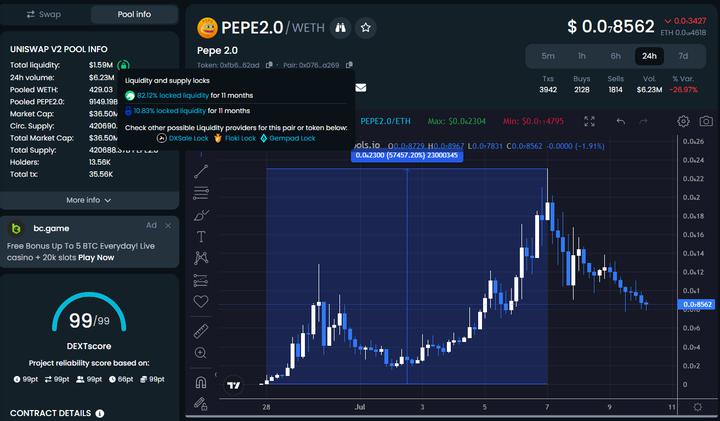
Task: Open the 82.12% locked liquidity link
Action: [x=173, y=95]
